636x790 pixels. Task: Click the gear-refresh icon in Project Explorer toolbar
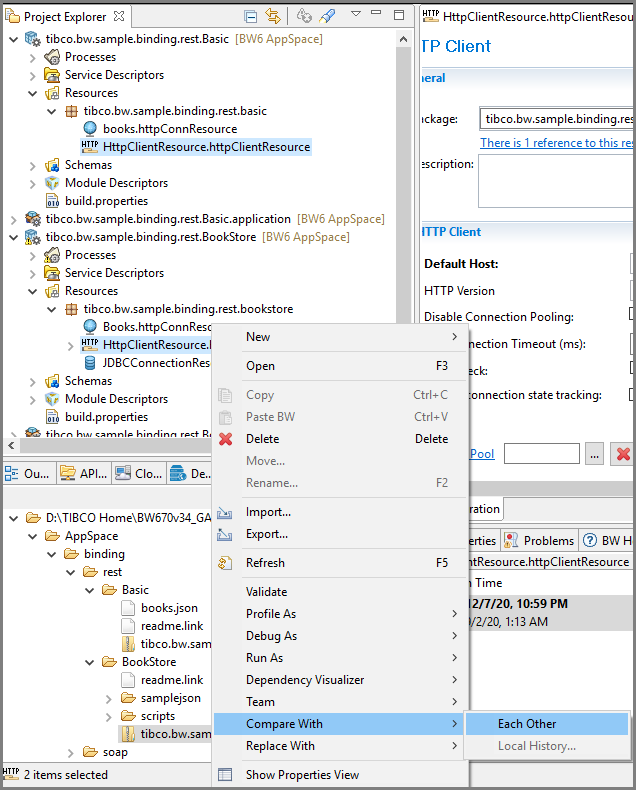(304, 16)
